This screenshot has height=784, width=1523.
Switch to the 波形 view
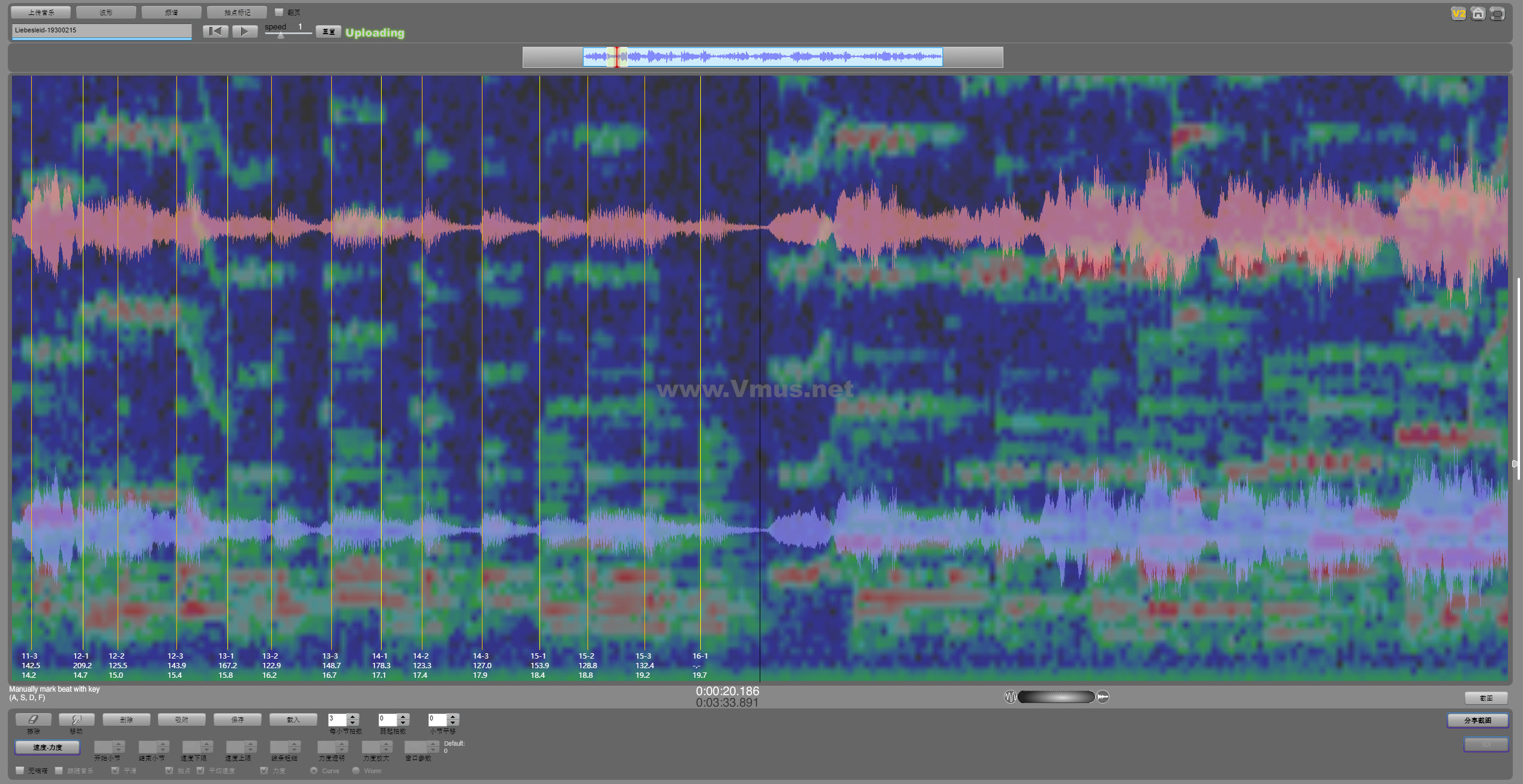[x=106, y=12]
